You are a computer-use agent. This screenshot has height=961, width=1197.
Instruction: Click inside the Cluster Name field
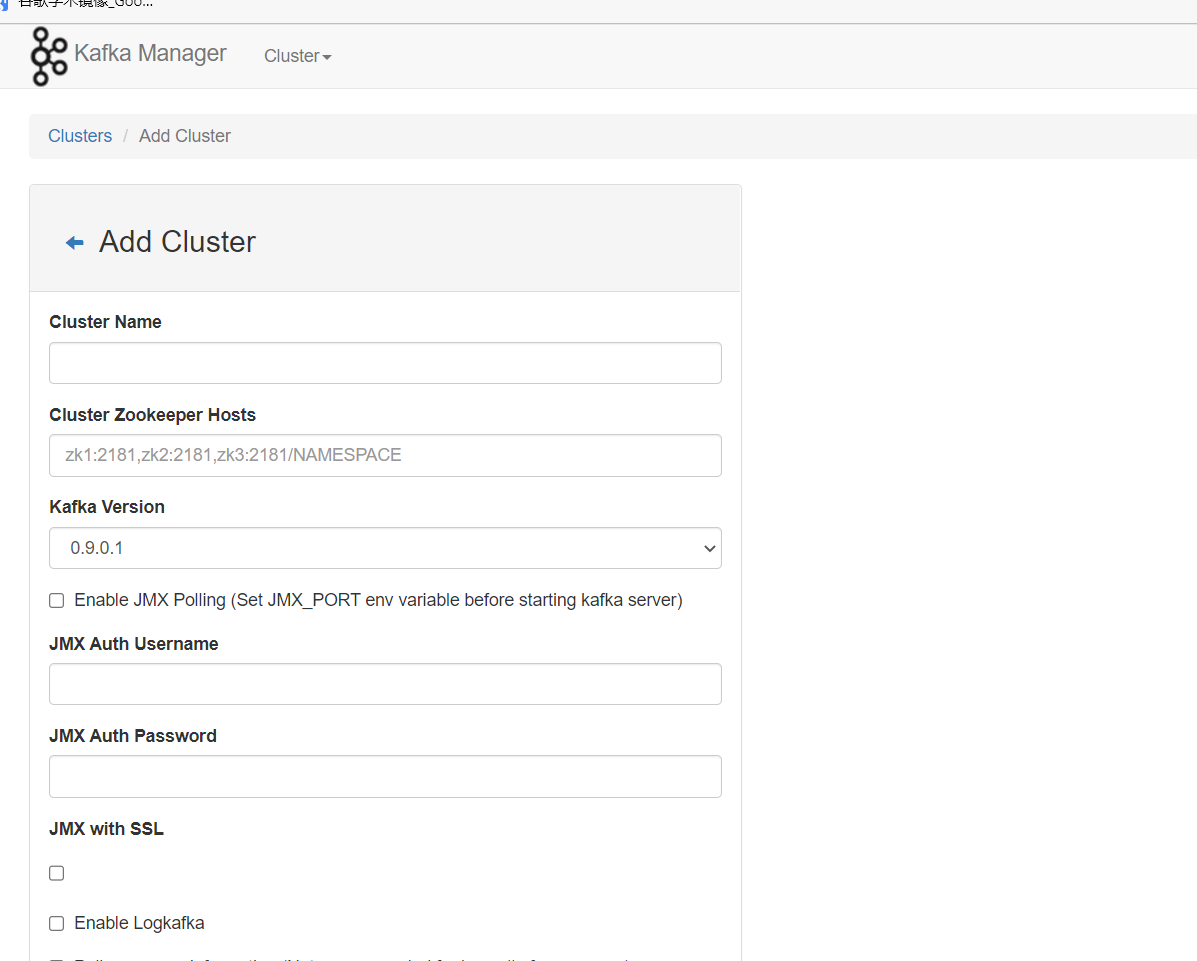pyautogui.click(x=385, y=363)
